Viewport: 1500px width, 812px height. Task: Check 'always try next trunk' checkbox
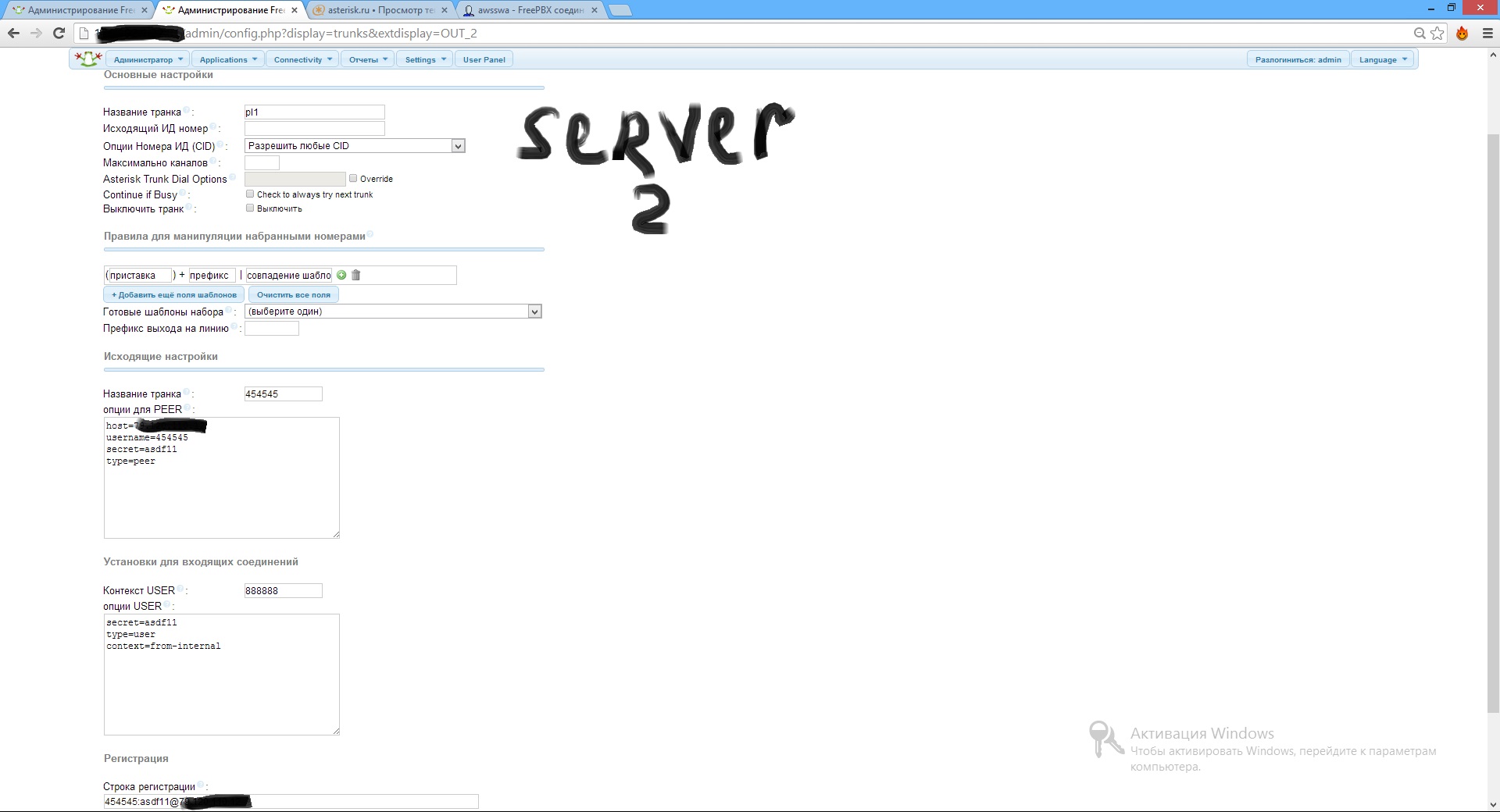(x=250, y=194)
